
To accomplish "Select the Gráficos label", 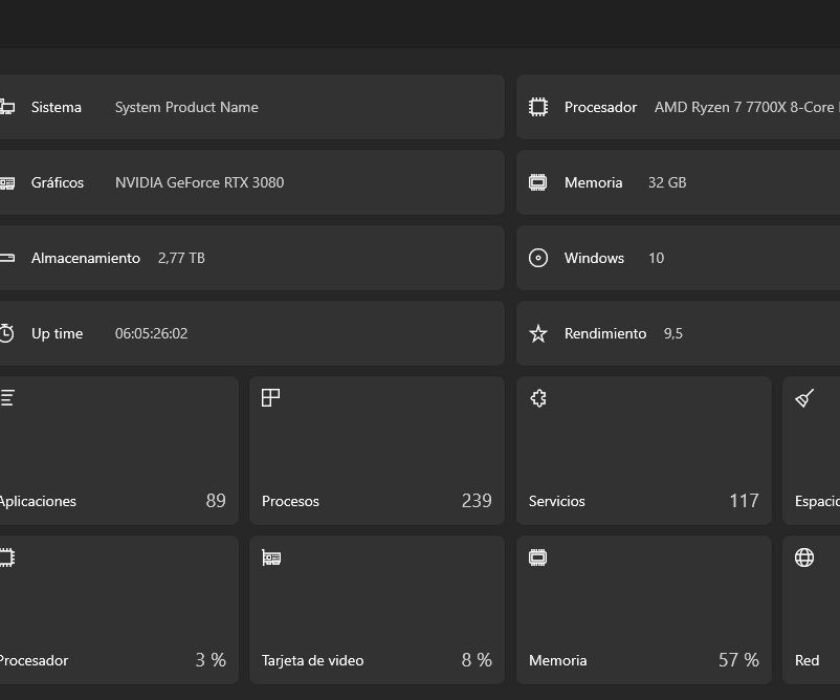I will coord(57,183).
